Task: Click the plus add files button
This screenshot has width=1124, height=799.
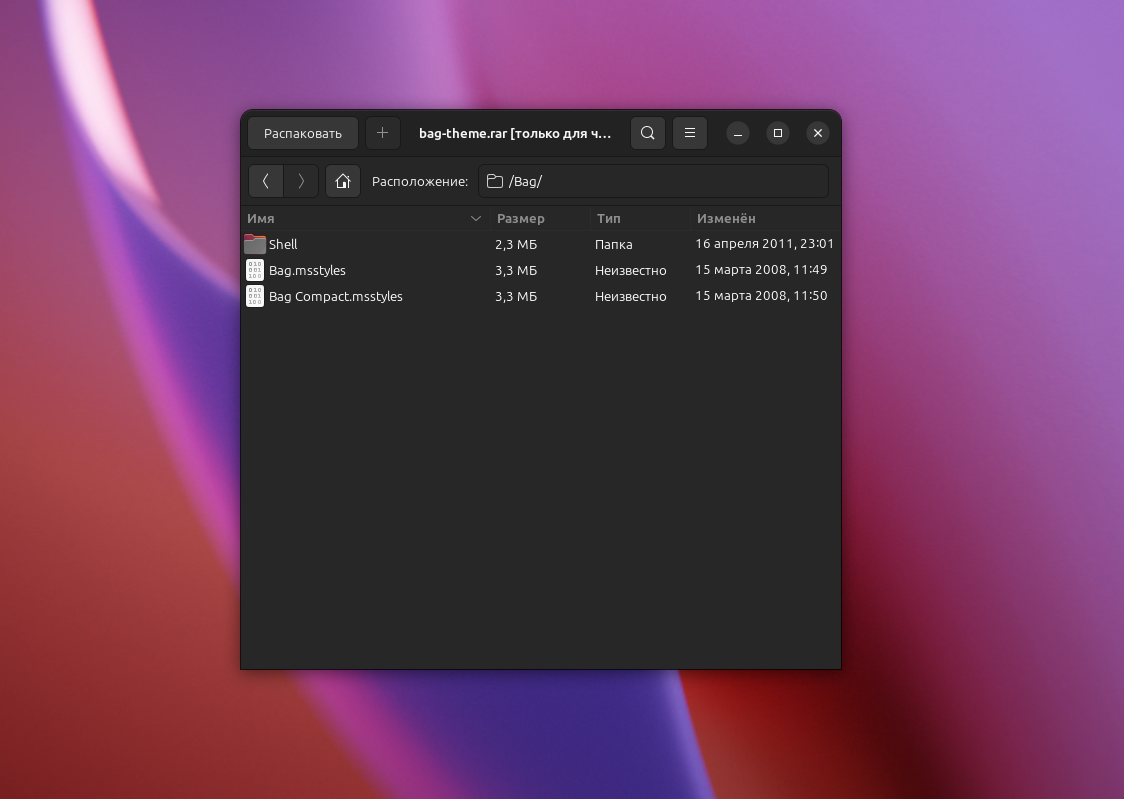Action: pos(382,133)
